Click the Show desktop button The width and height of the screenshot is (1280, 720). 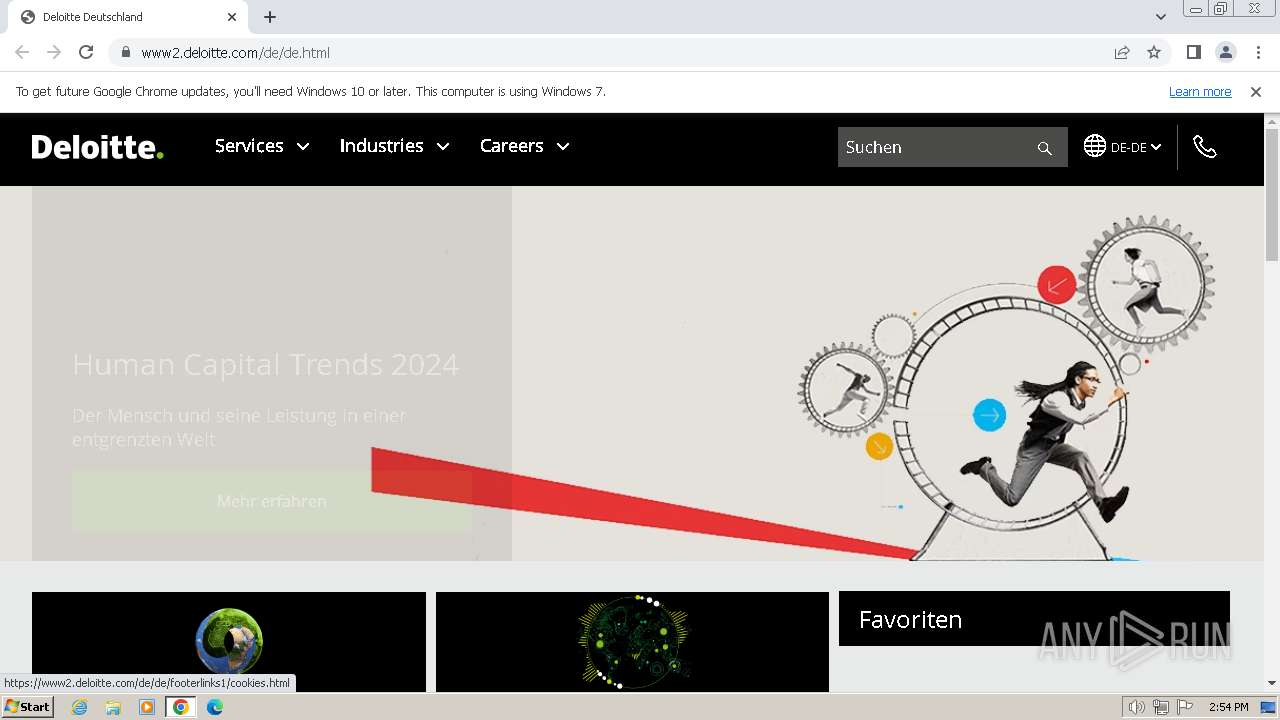pyautogui.click(x=1268, y=707)
